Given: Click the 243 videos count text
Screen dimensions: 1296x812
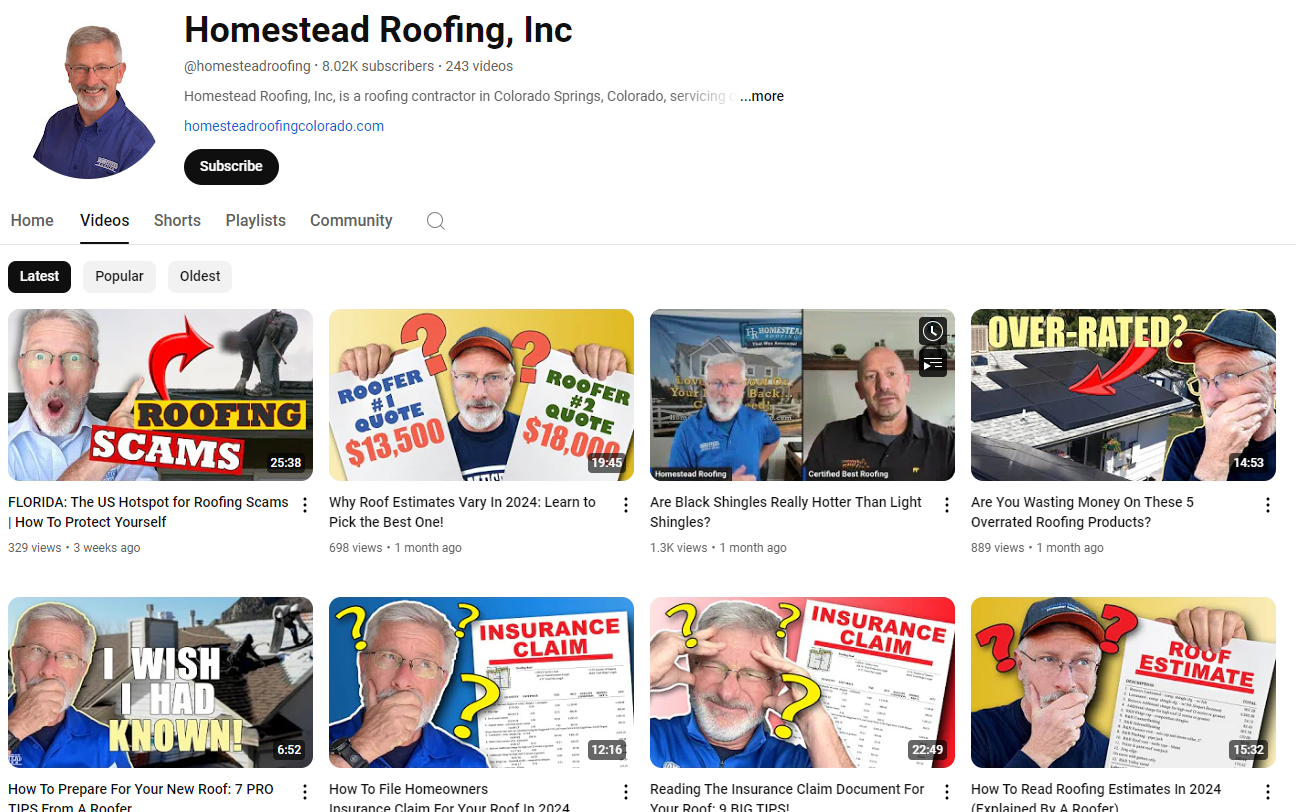Looking at the screenshot, I should coord(479,66).
